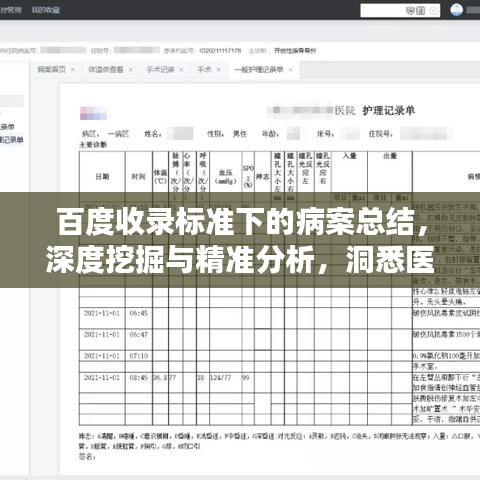Click the 神志 legend line below the table

pyautogui.click(x=279, y=436)
